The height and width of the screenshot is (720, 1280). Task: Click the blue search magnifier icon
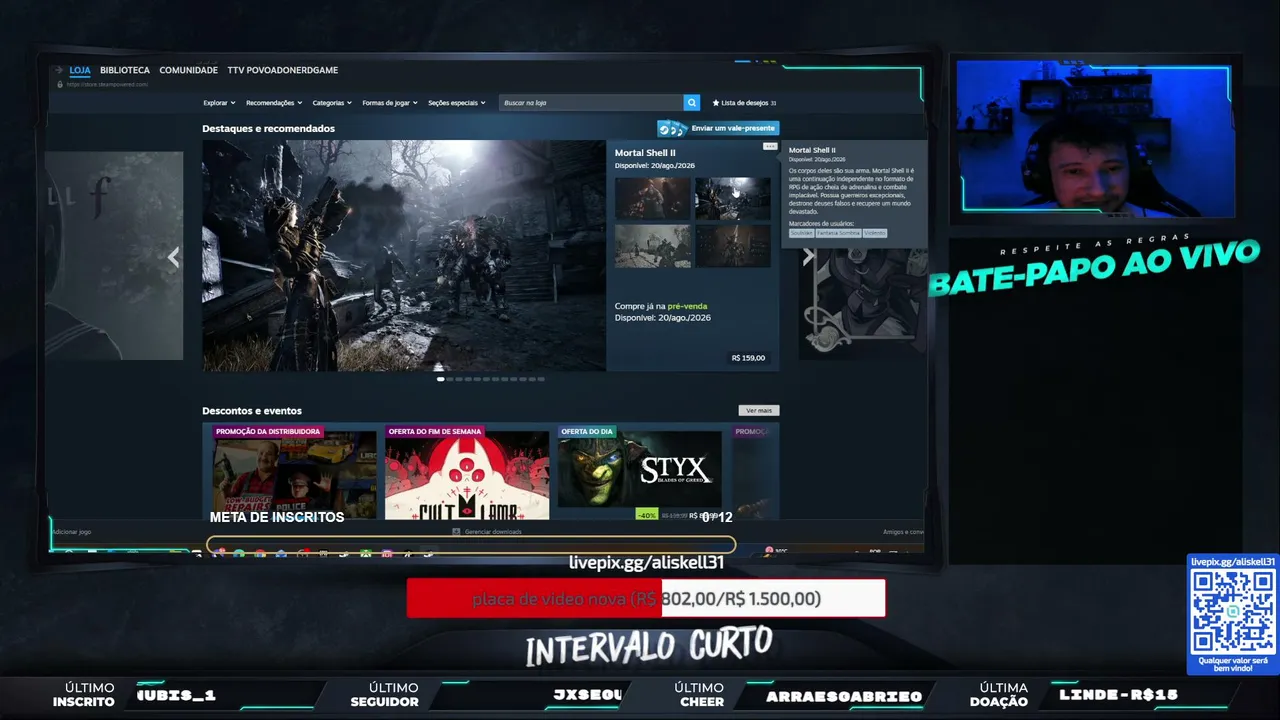click(x=692, y=103)
